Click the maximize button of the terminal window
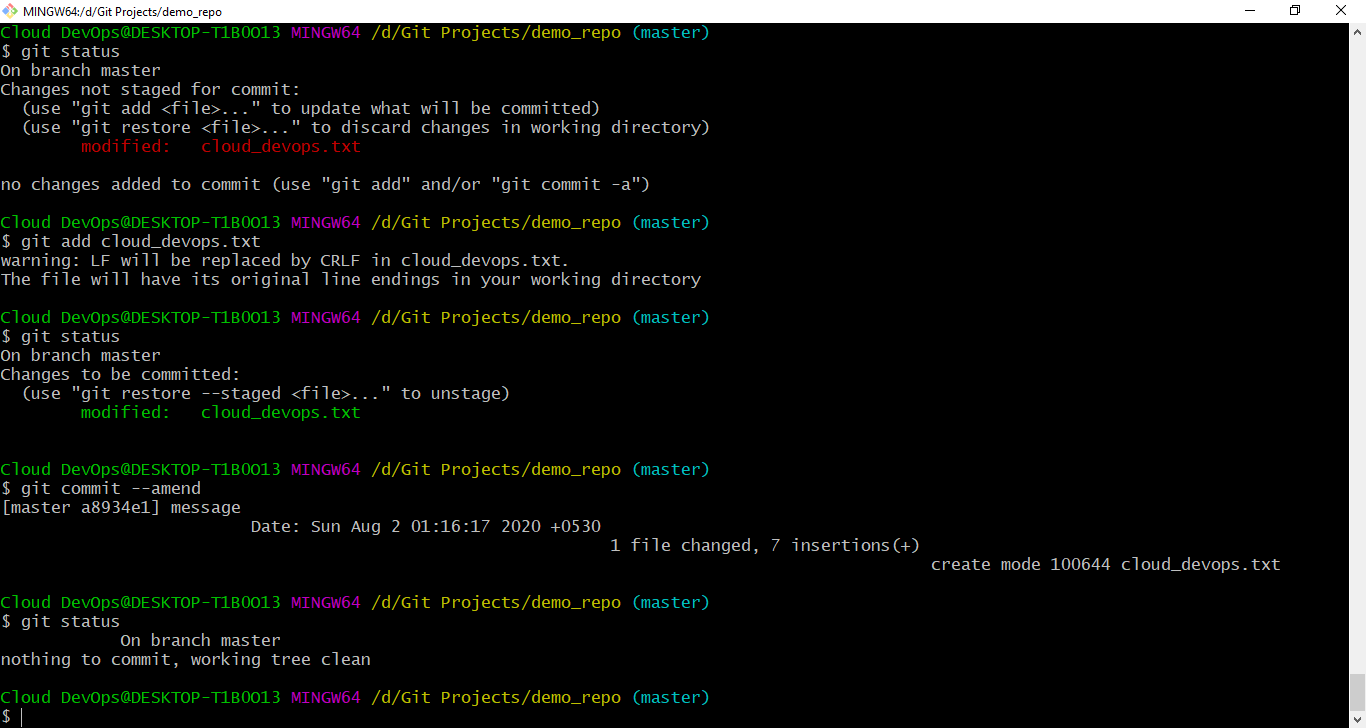The width and height of the screenshot is (1366, 728). [1294, 11]
